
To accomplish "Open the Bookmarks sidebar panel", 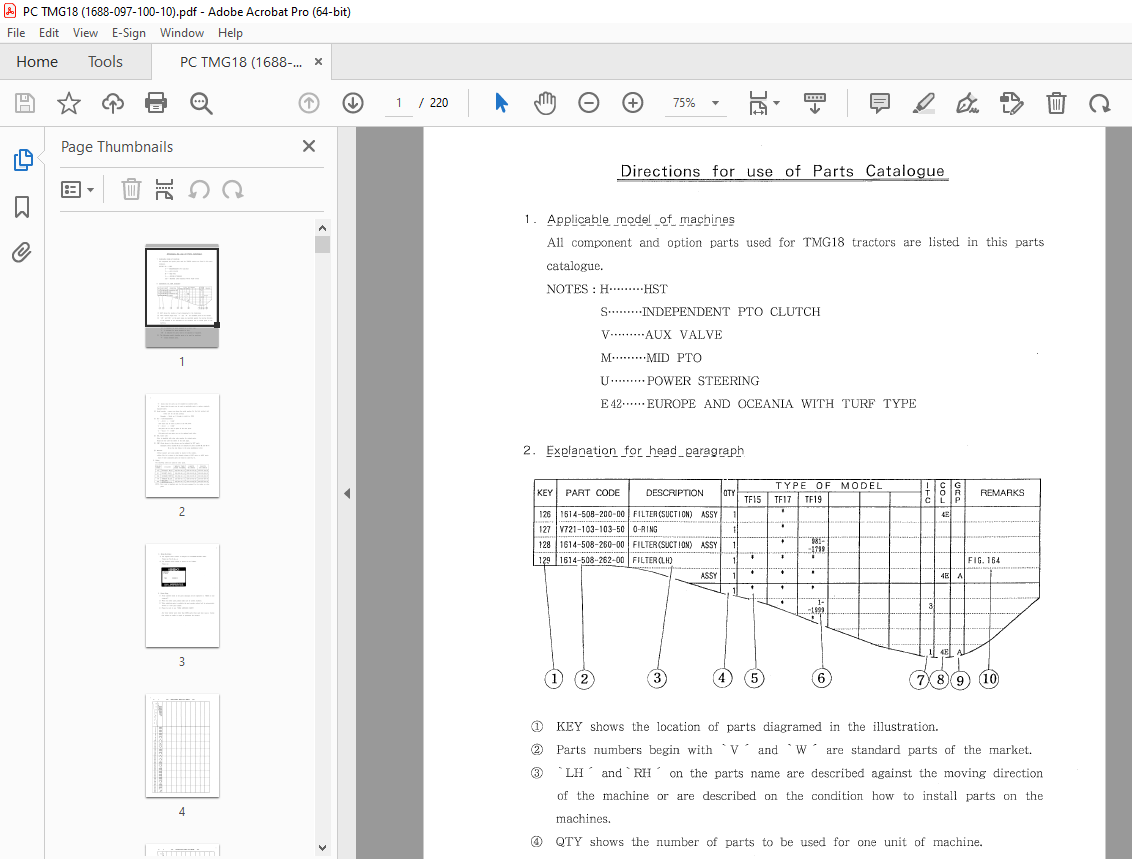I will (x=22, y=207).
